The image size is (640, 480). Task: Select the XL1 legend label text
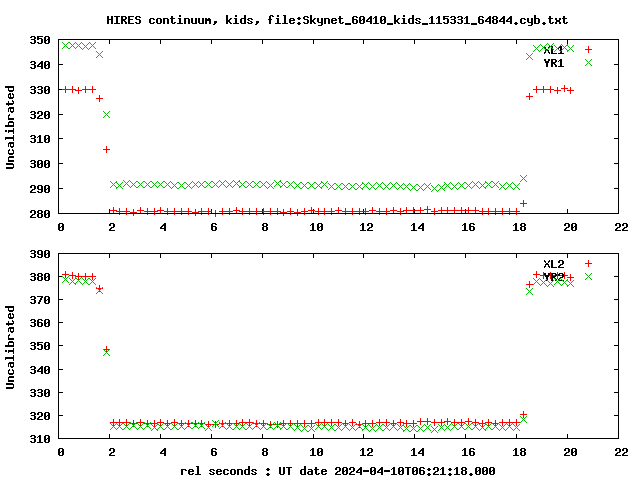[x=553, y=49]
